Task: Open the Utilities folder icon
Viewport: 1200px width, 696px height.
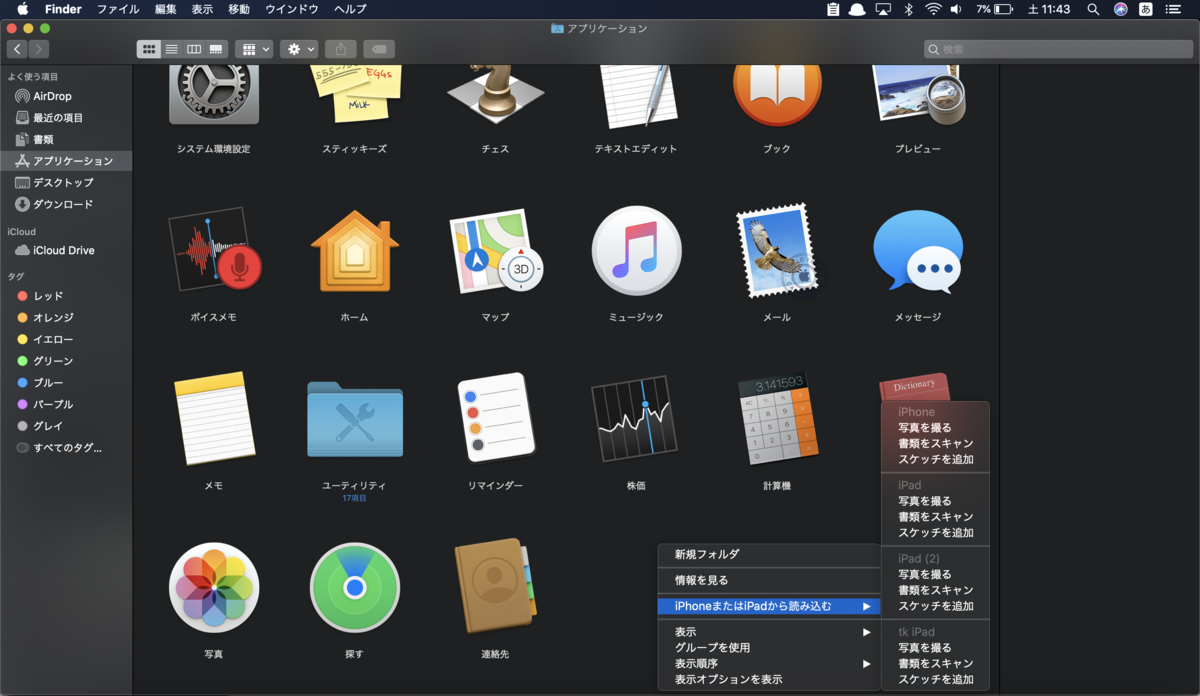Action: pyautogui.click(x=354, y=418)
